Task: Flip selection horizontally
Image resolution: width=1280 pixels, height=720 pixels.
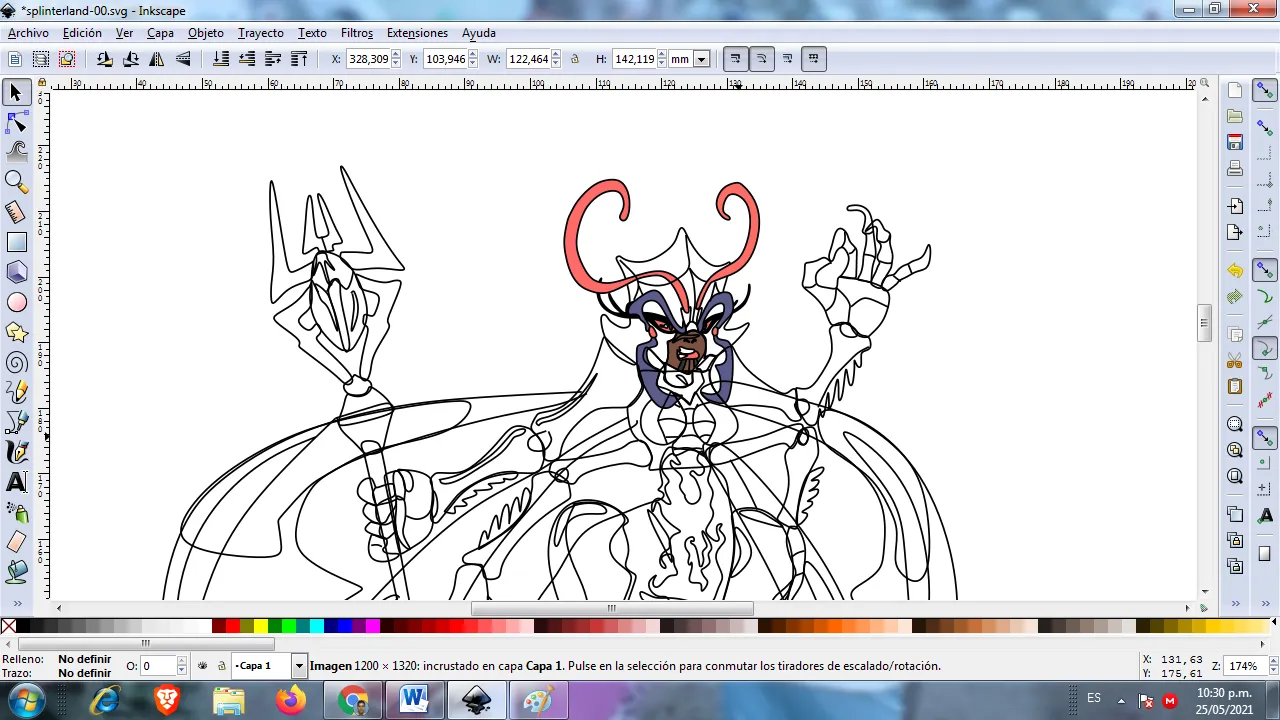Action: (157, 59)
